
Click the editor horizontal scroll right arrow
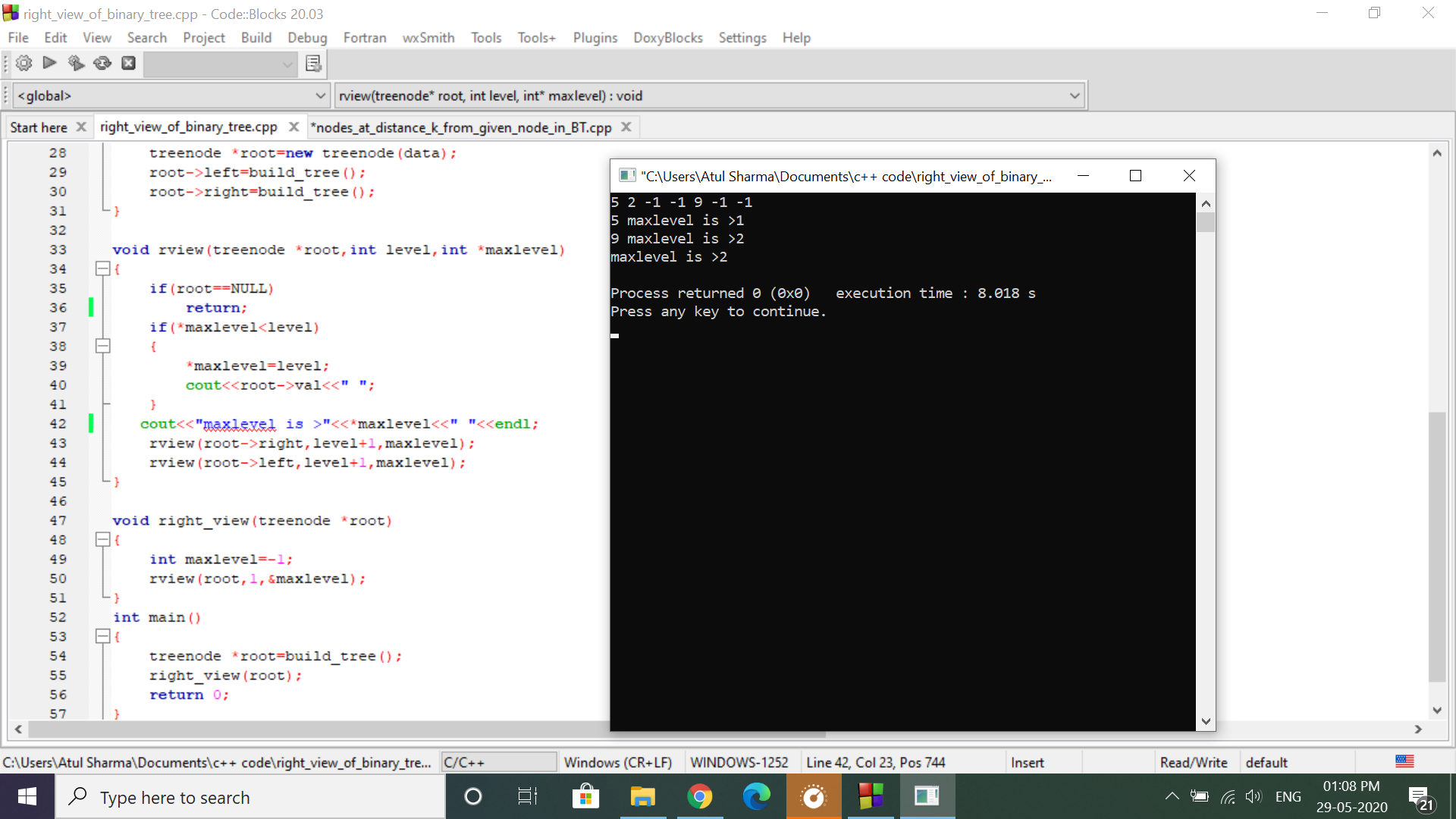tap(1418, 730)
